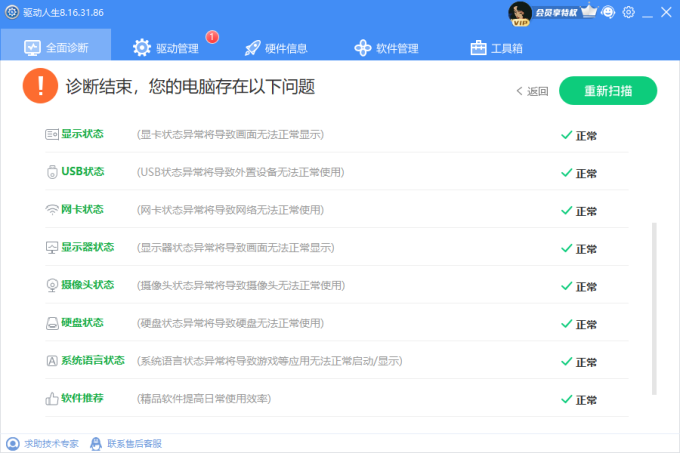Click the 返回 back link

[532, 91]
